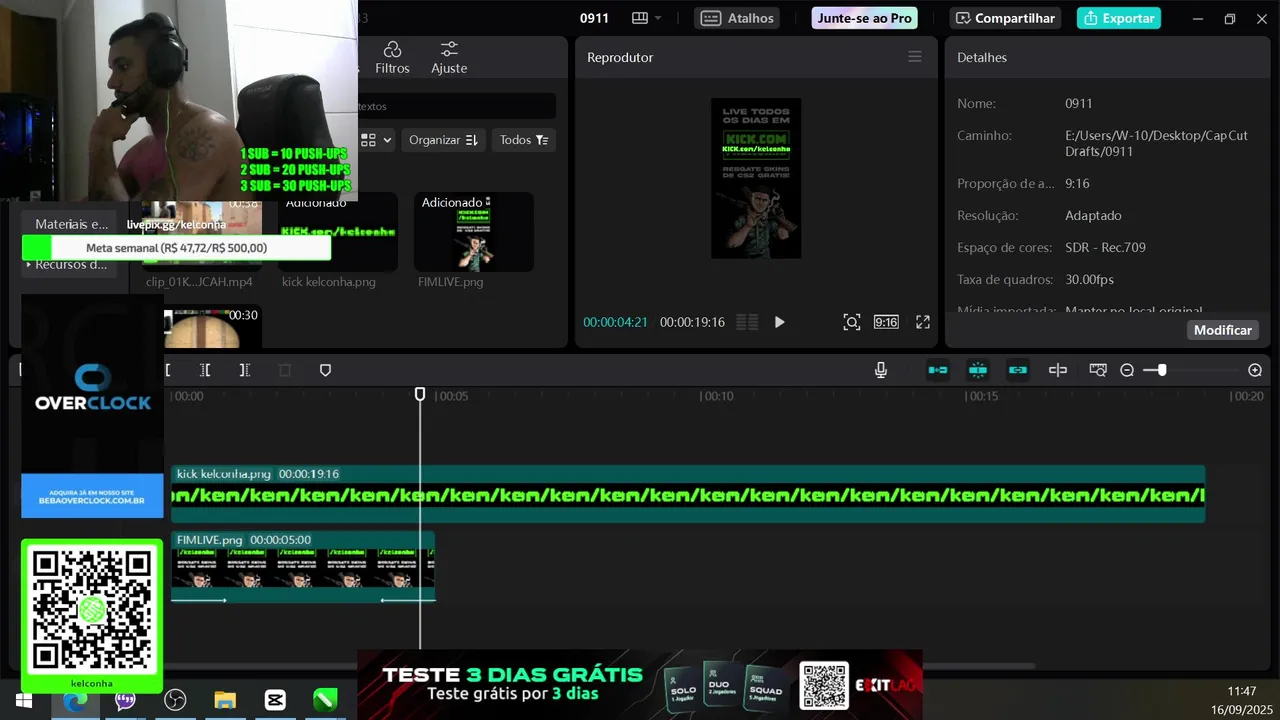Open the Windows Start menu
This screenshot has height=720, width=1280.
click(x=24, y=700)
